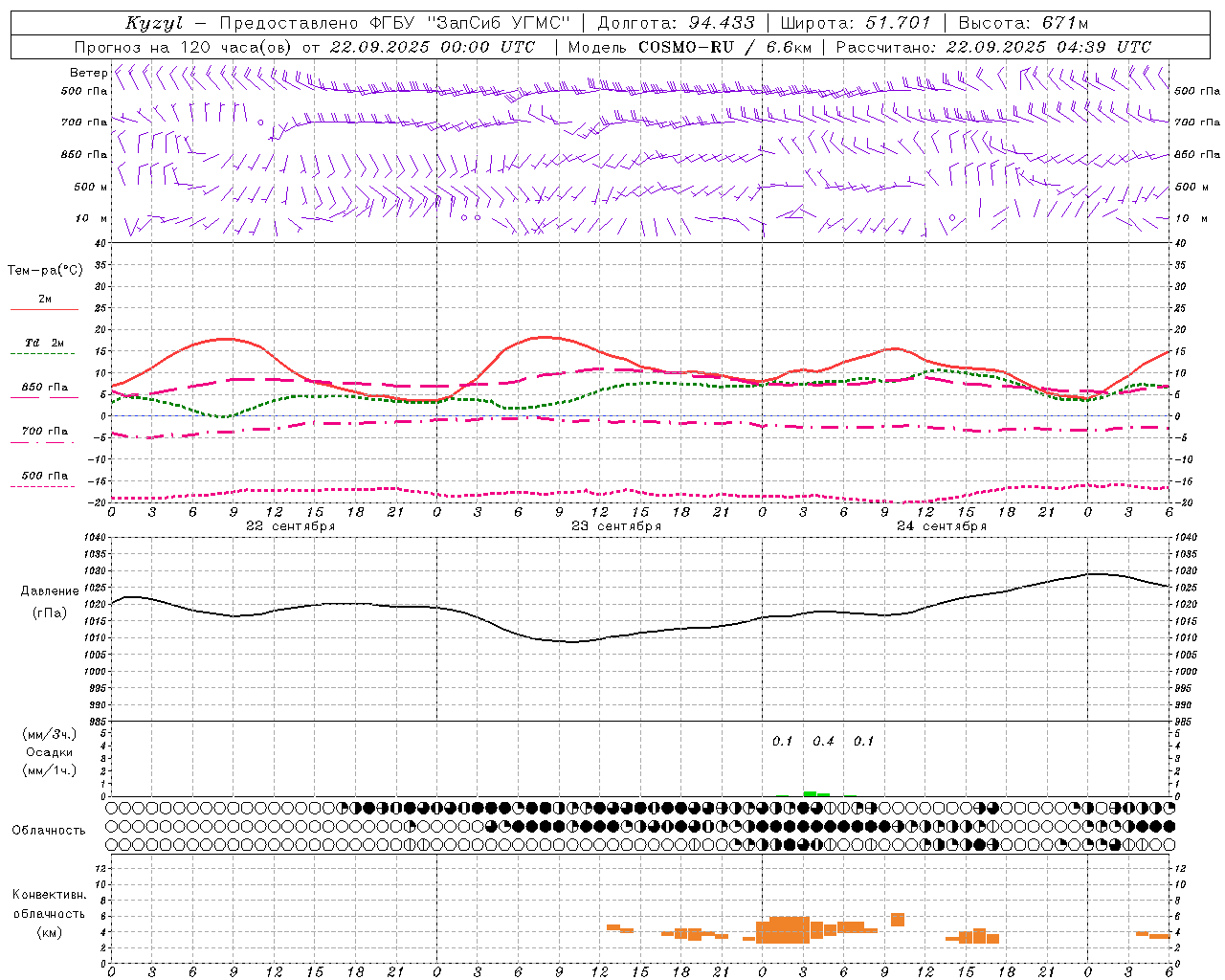This screenshot has height=980, width=1225.
Task: Click the Ветер panel label
Action: 88,73
